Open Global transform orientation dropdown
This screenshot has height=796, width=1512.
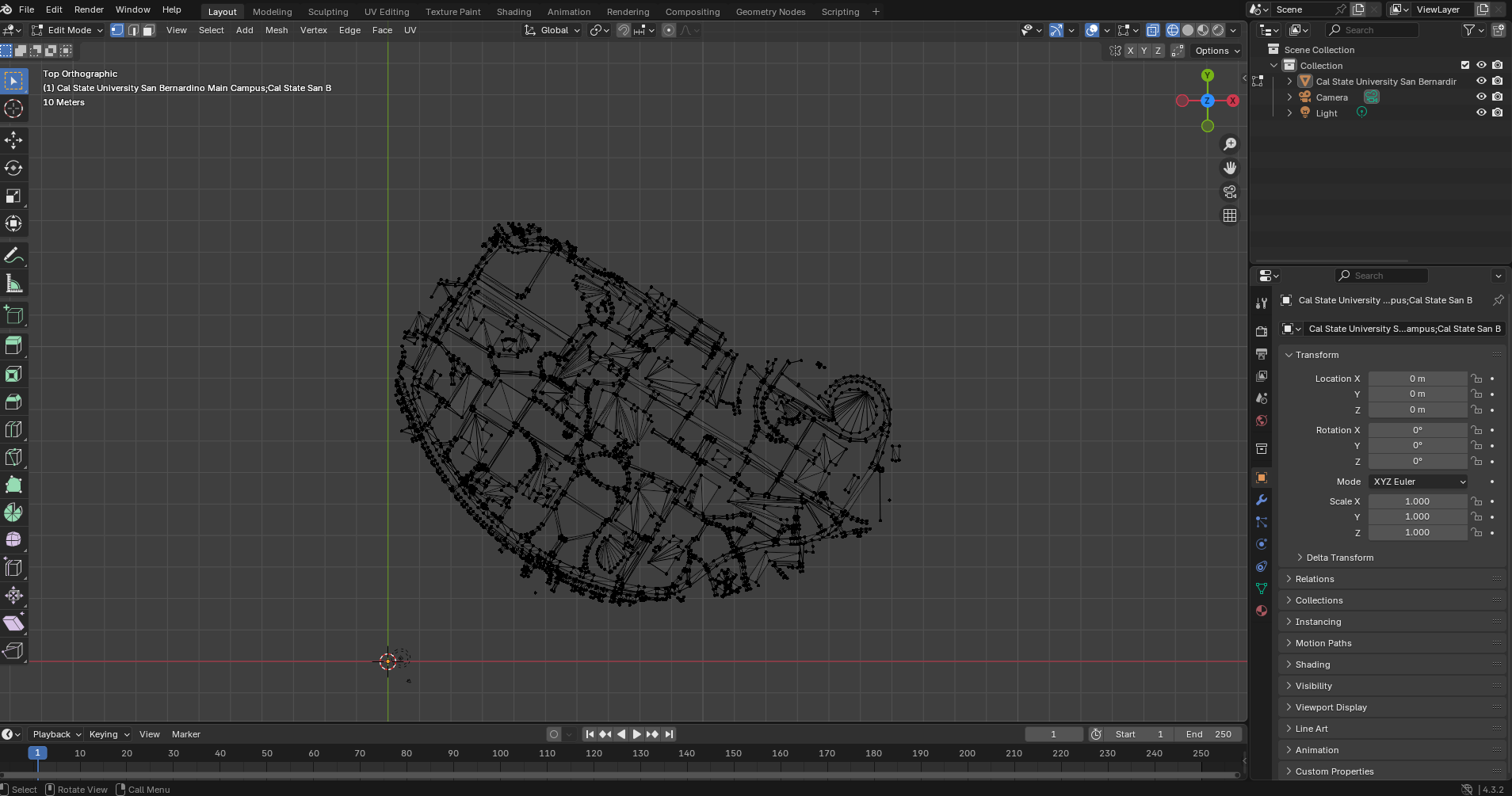553,30
